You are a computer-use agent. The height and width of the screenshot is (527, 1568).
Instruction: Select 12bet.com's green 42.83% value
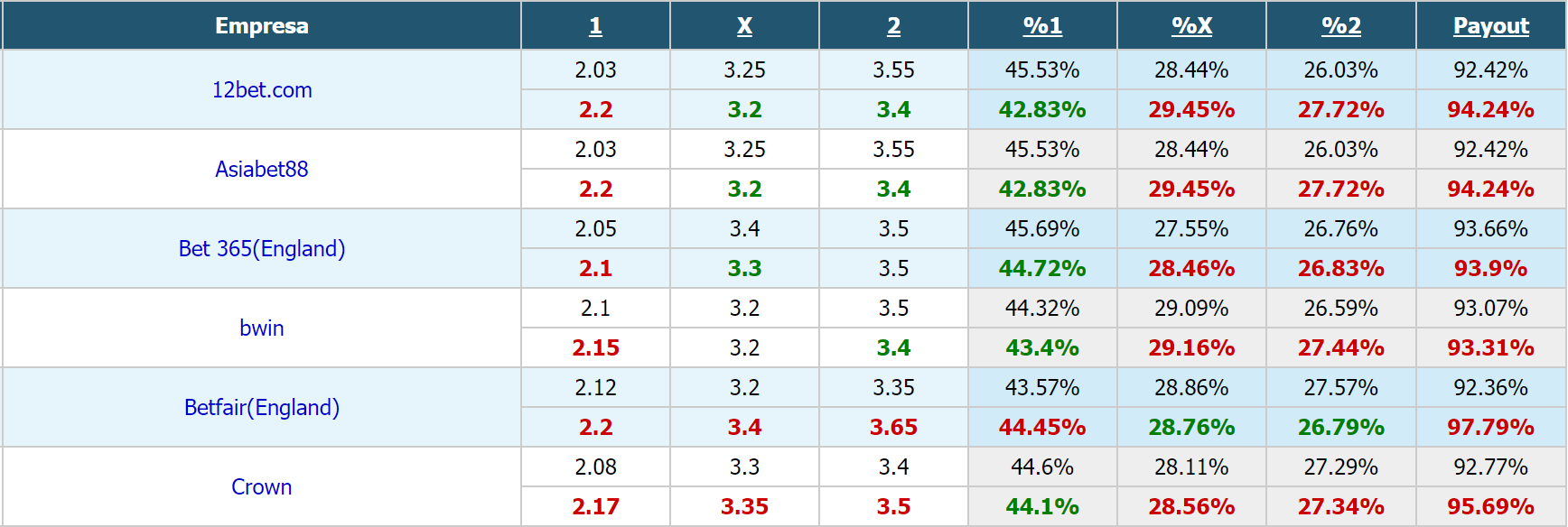[x=1042, y=110]
